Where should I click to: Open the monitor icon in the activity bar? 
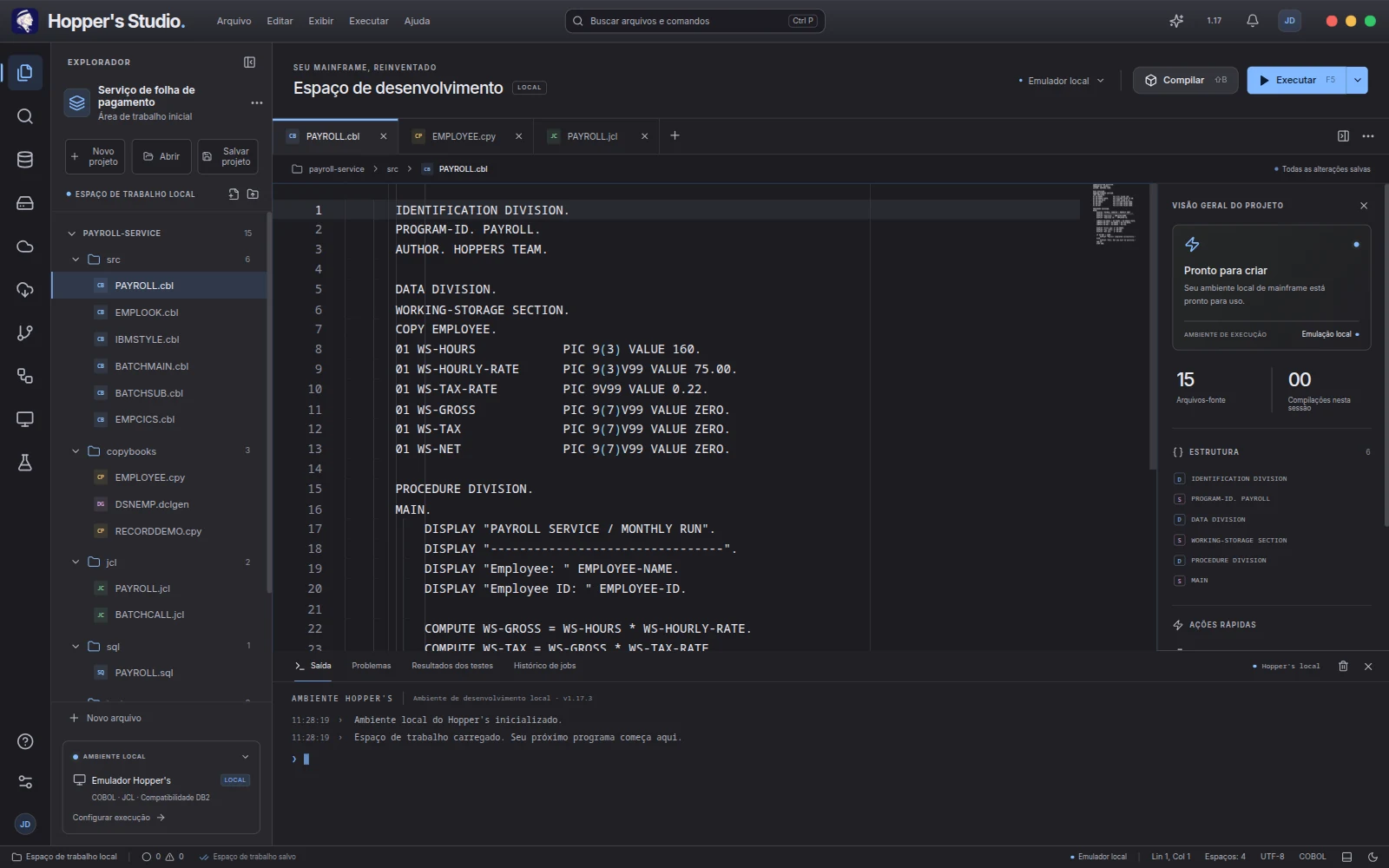click(25, 419)
